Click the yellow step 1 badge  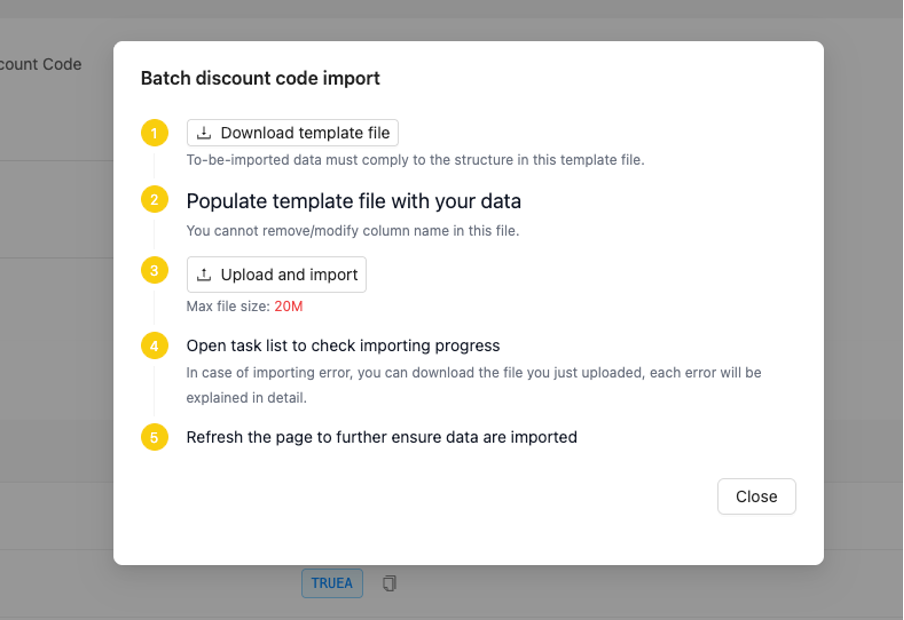(x=154, y=132)
